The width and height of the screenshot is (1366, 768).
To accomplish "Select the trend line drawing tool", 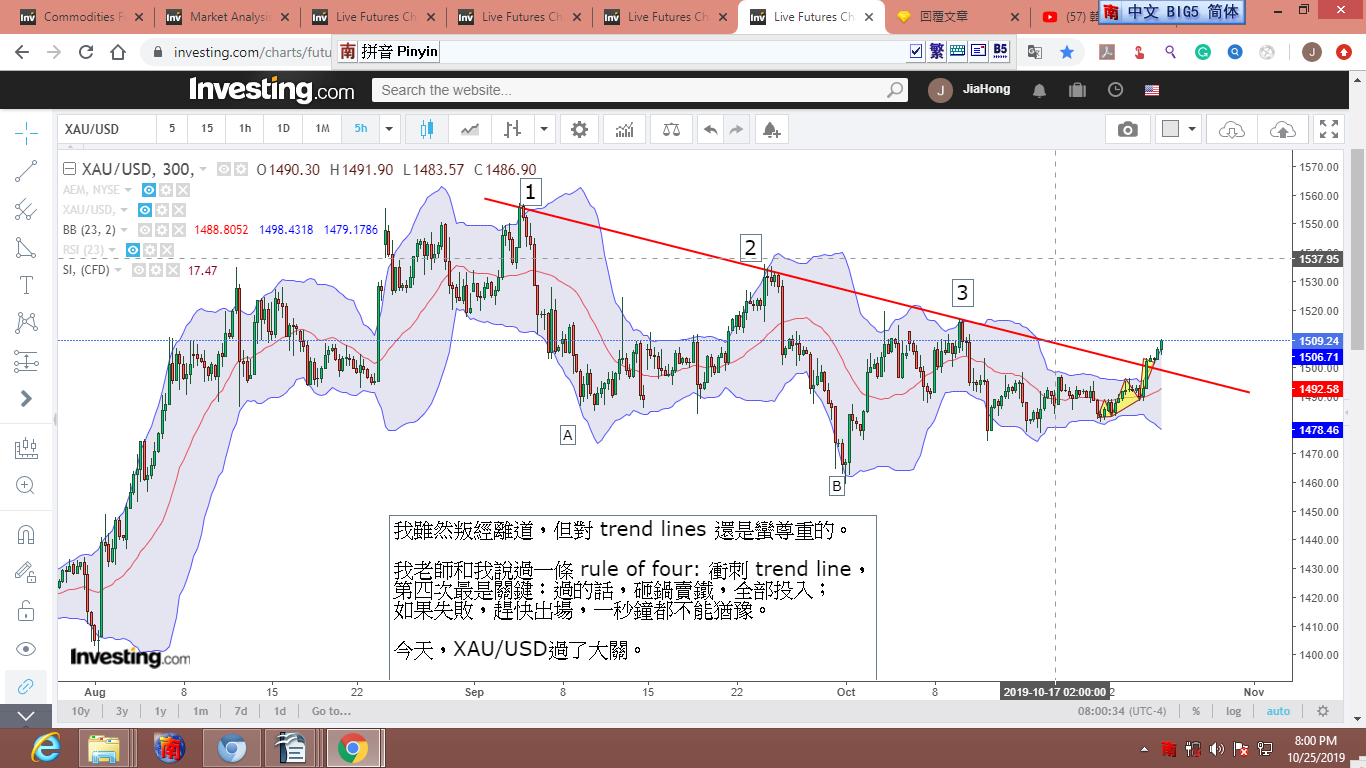I will 26,171.
